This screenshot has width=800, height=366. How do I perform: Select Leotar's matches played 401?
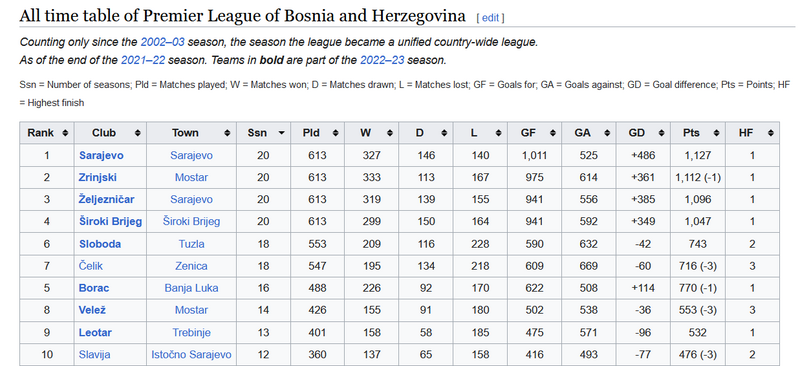(x=317, y=332)
